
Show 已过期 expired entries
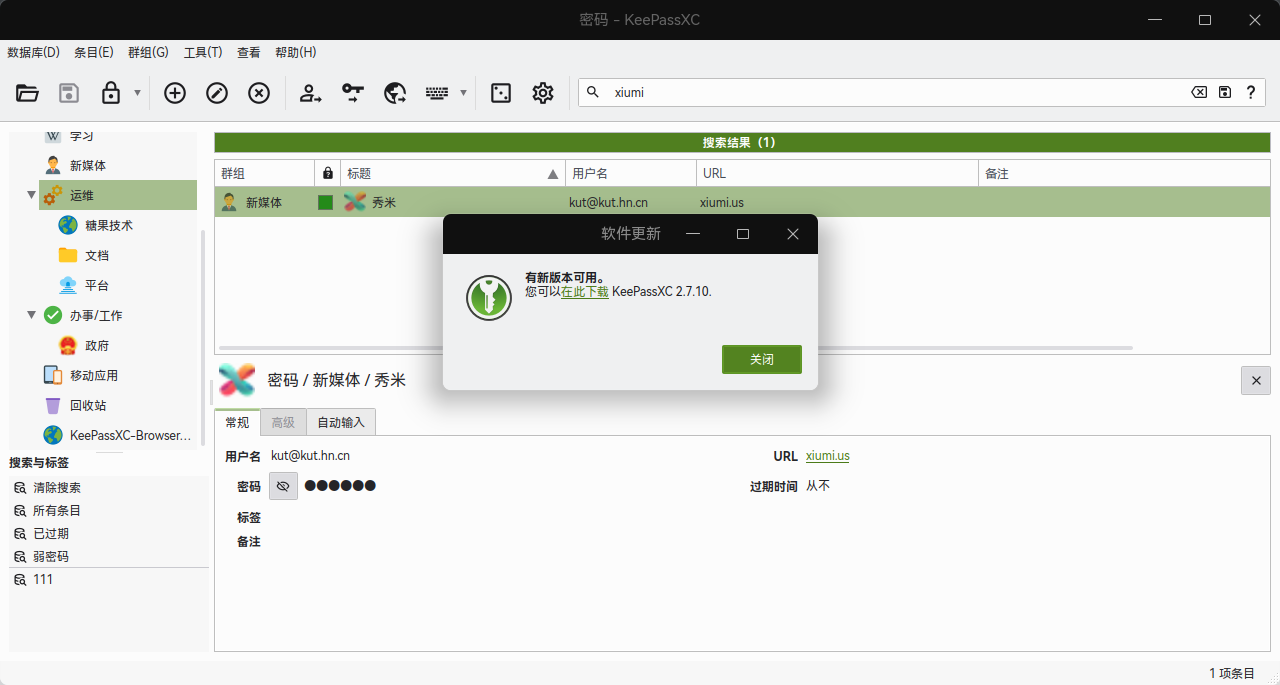point(50,534)
